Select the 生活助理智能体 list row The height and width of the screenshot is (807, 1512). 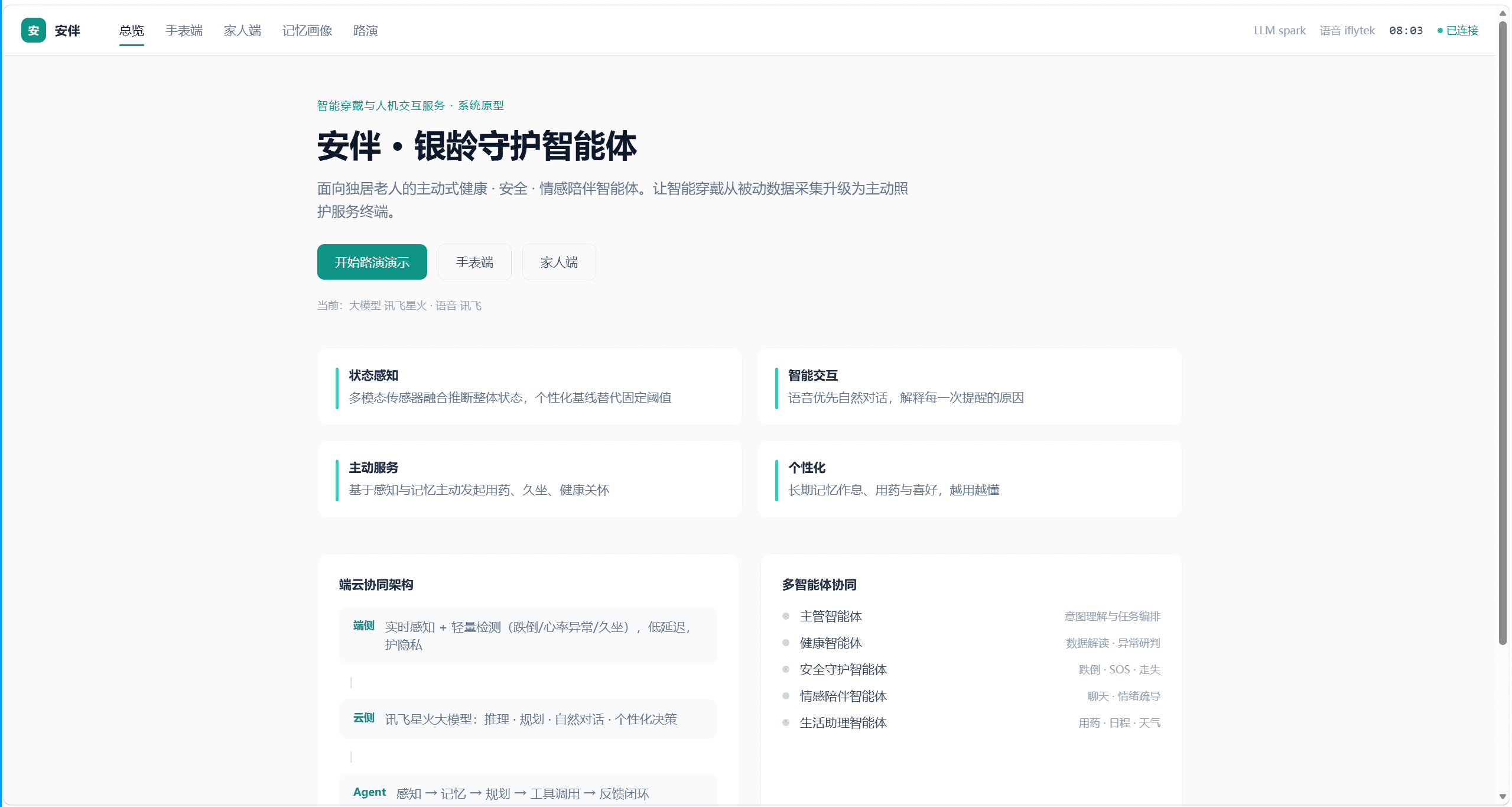pyautogui.click(x=971, y=722)
